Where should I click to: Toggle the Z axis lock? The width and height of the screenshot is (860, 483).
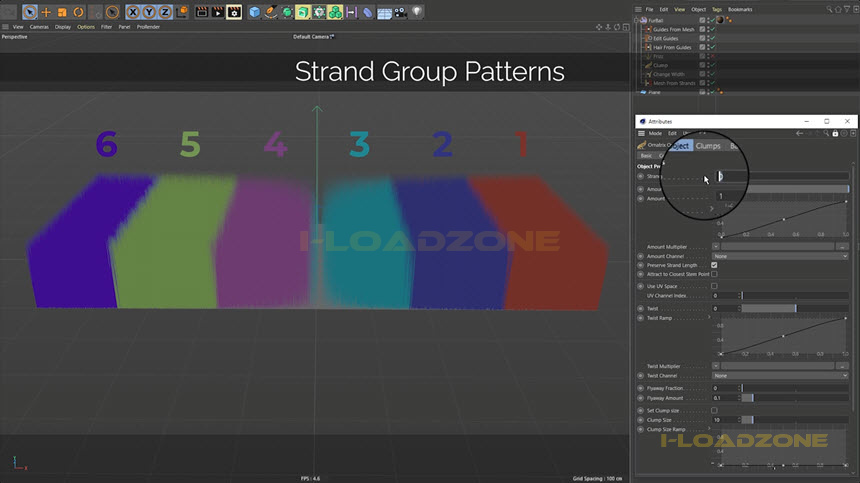pos(165,12)
